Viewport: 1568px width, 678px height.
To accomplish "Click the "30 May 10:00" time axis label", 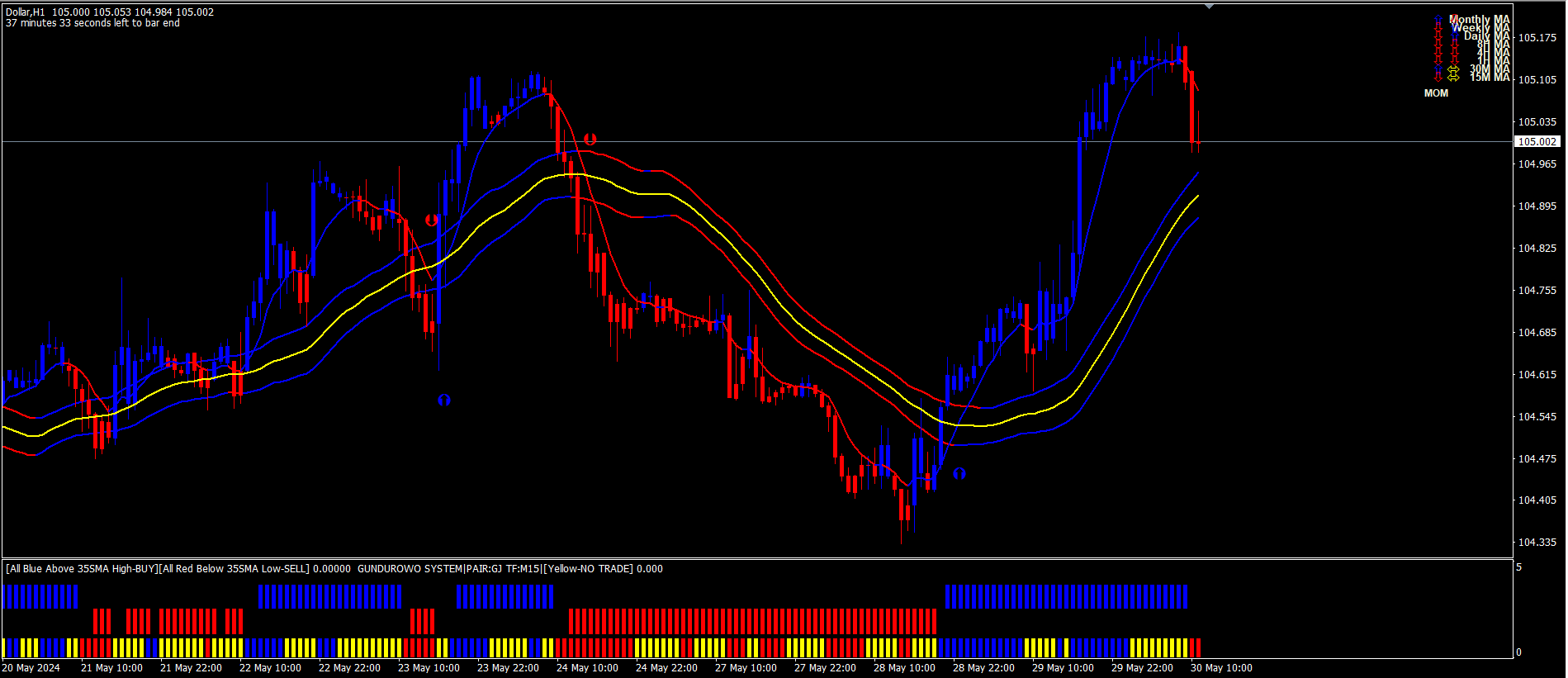I will (1221, 668).
